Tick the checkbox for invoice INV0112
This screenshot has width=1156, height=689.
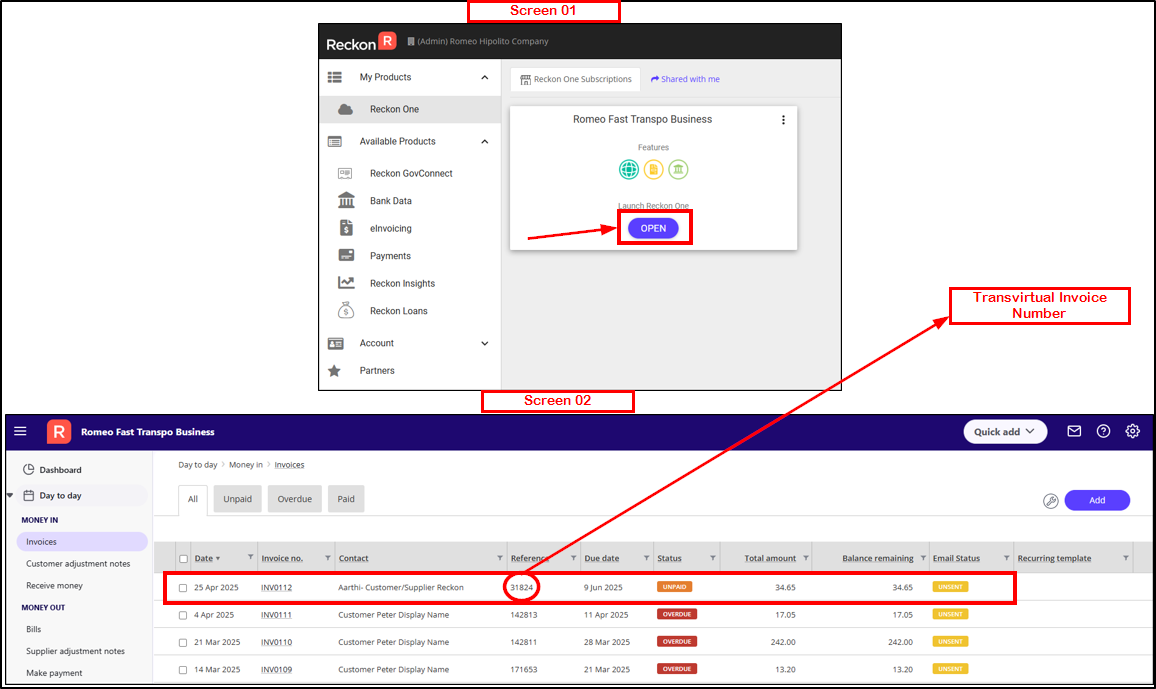[183, 588]
